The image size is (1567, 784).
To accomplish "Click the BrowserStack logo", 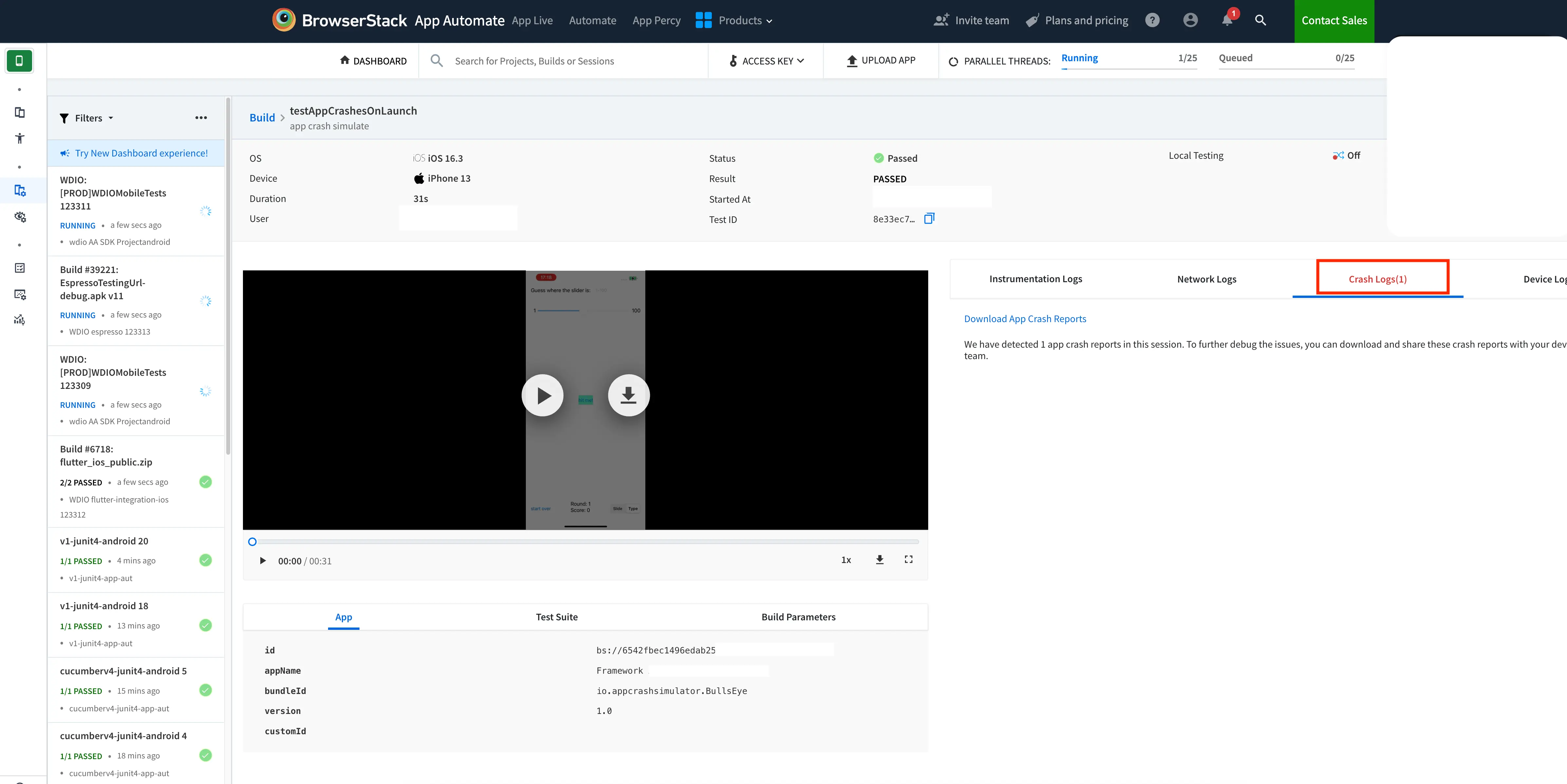I will [339, 20].
